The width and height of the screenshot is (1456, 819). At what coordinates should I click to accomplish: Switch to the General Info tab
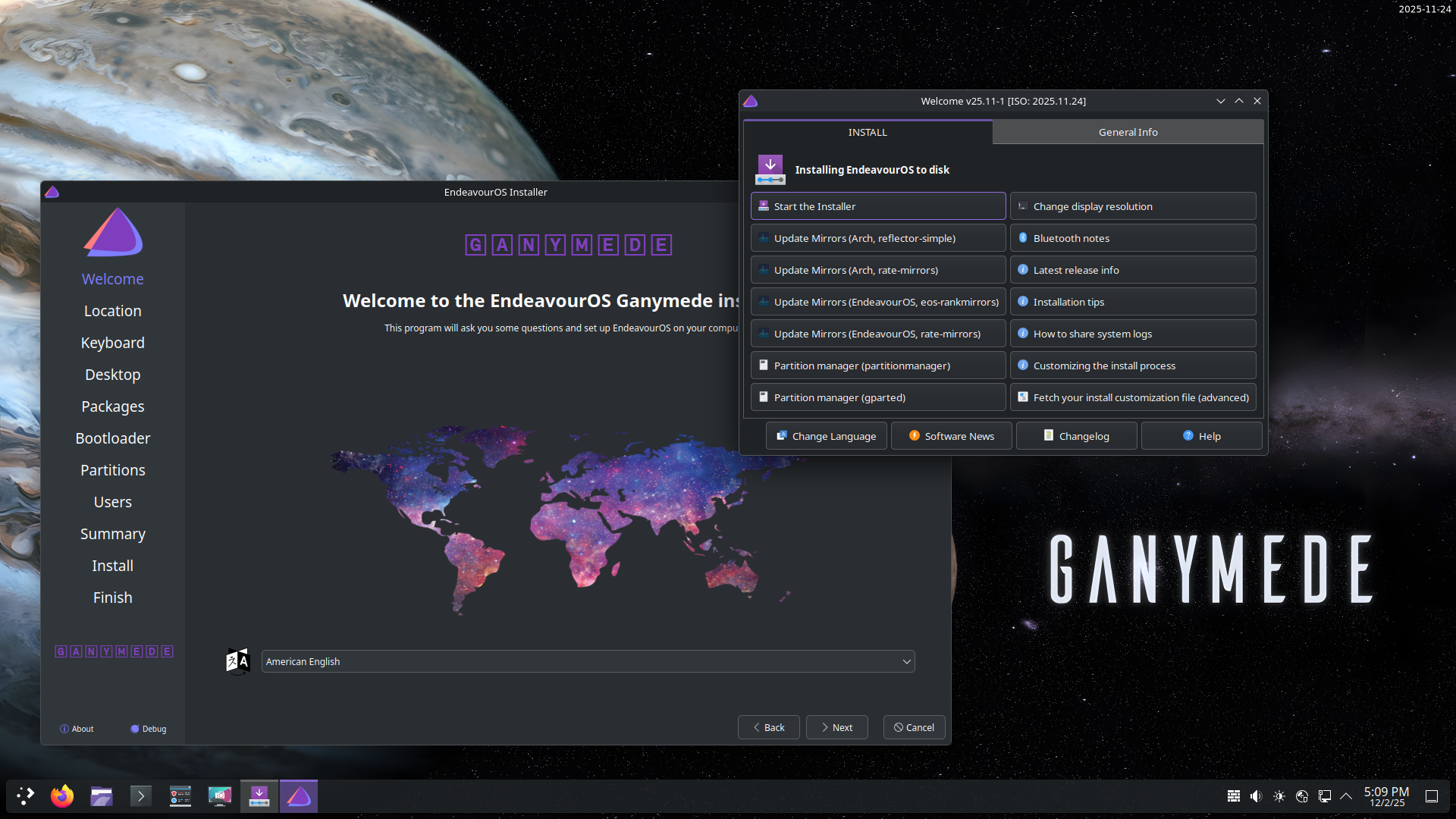pos(1128,132)
